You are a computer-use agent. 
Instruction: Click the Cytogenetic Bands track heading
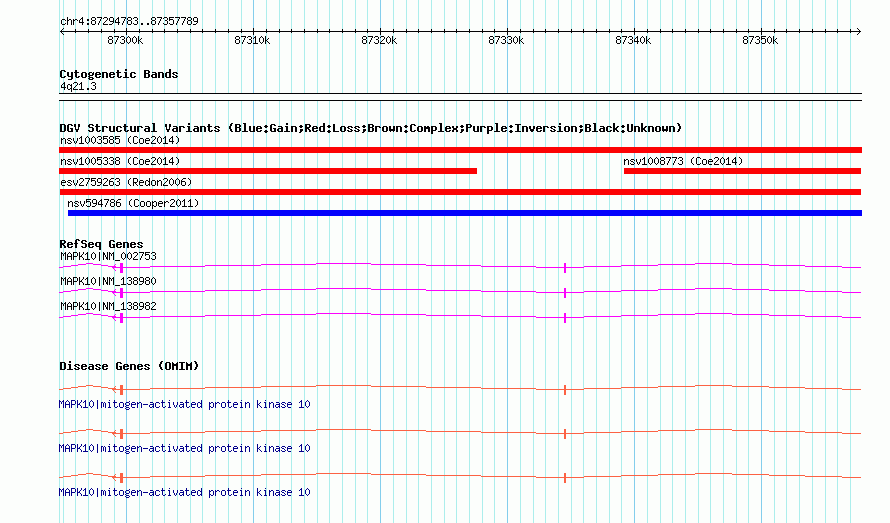119,74
